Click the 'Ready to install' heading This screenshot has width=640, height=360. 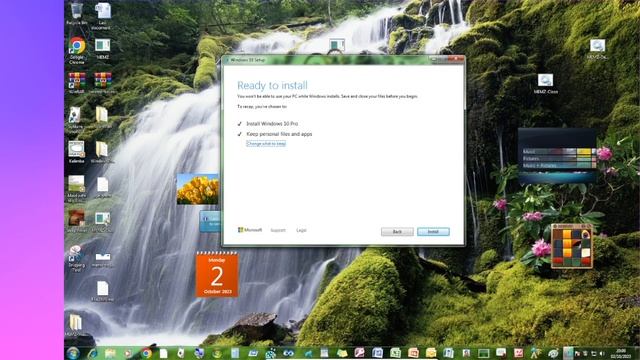pos(272,85)
